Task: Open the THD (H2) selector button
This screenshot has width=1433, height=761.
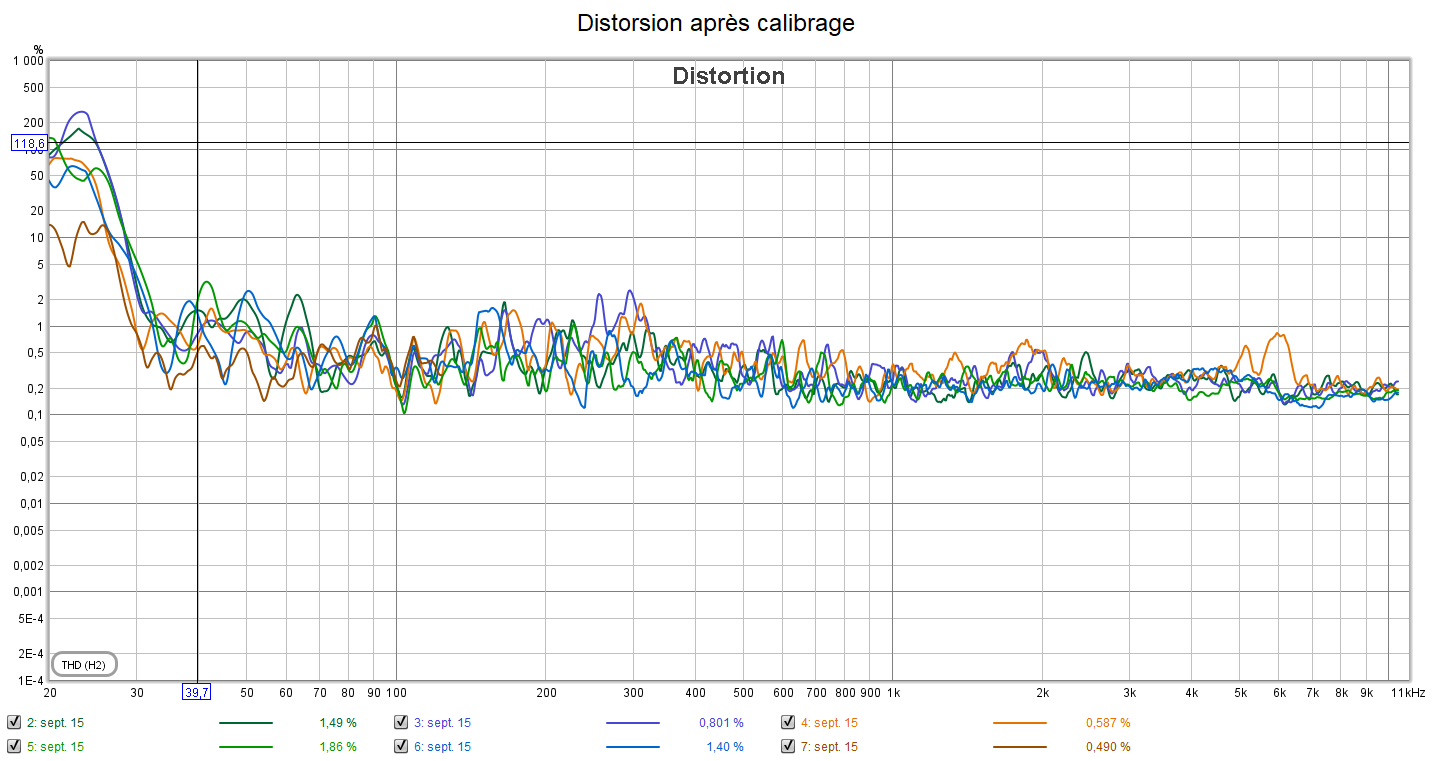Action: click(x=84, y=664)
